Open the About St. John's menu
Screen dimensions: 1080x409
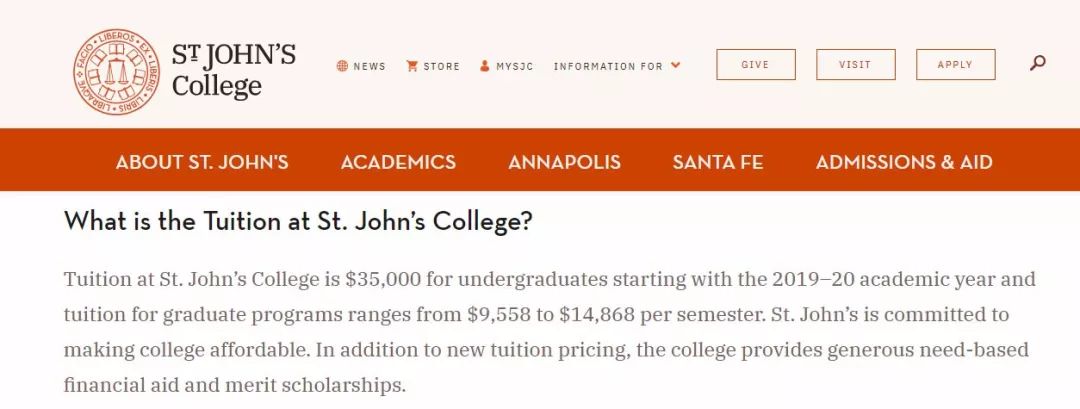[202, 162]
